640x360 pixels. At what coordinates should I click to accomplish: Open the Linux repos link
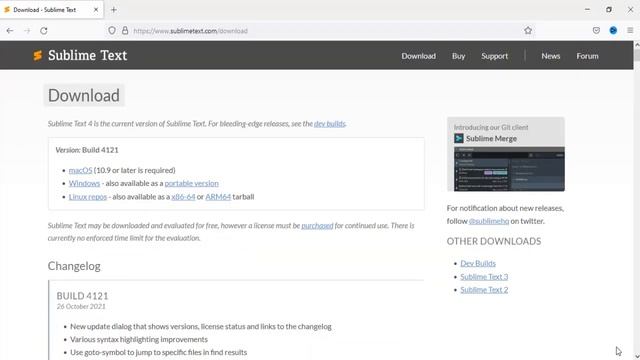coord(88,197)
